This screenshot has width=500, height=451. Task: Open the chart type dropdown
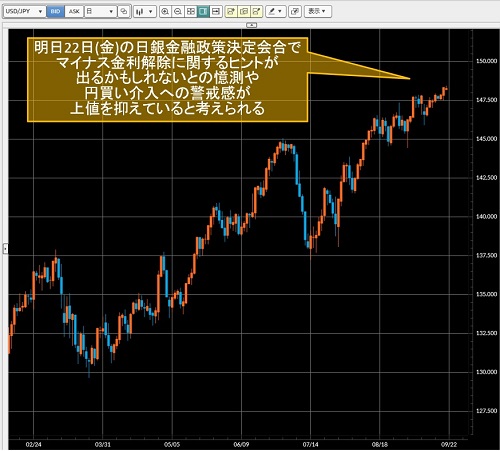[145, 11]
